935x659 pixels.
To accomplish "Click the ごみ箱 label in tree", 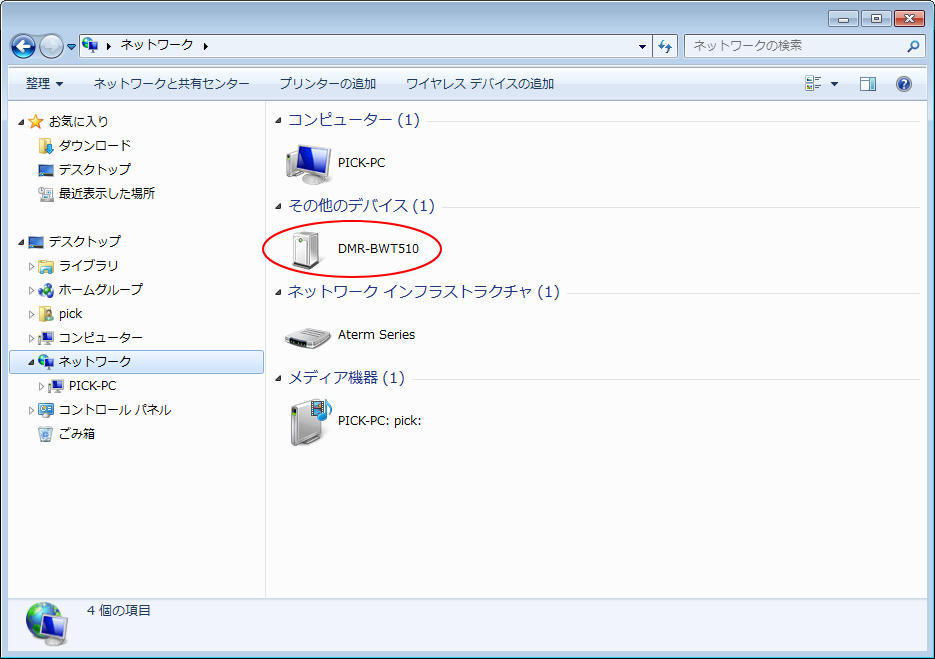I will 76,434.
